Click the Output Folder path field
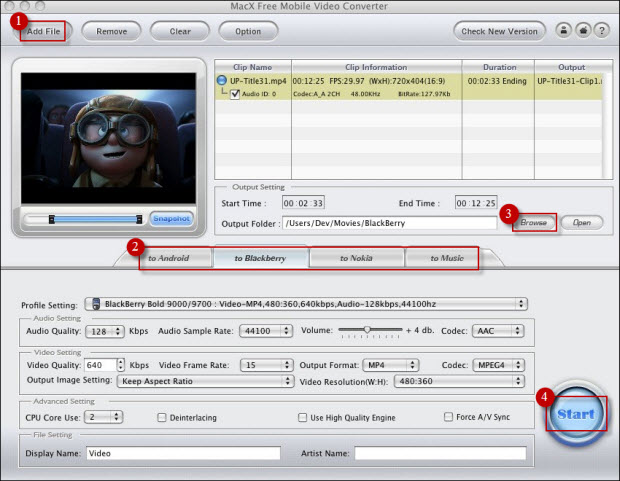620x481 pixels. click(389, 223)
